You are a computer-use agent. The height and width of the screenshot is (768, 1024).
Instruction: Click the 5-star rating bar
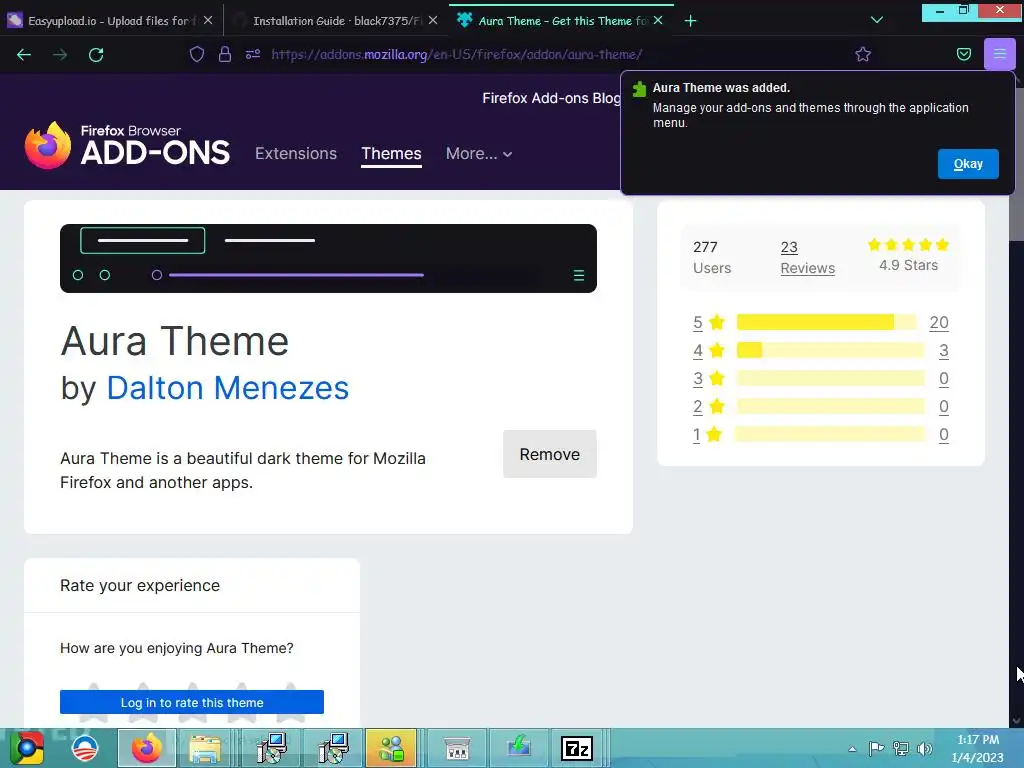click(x=827, y=322)
